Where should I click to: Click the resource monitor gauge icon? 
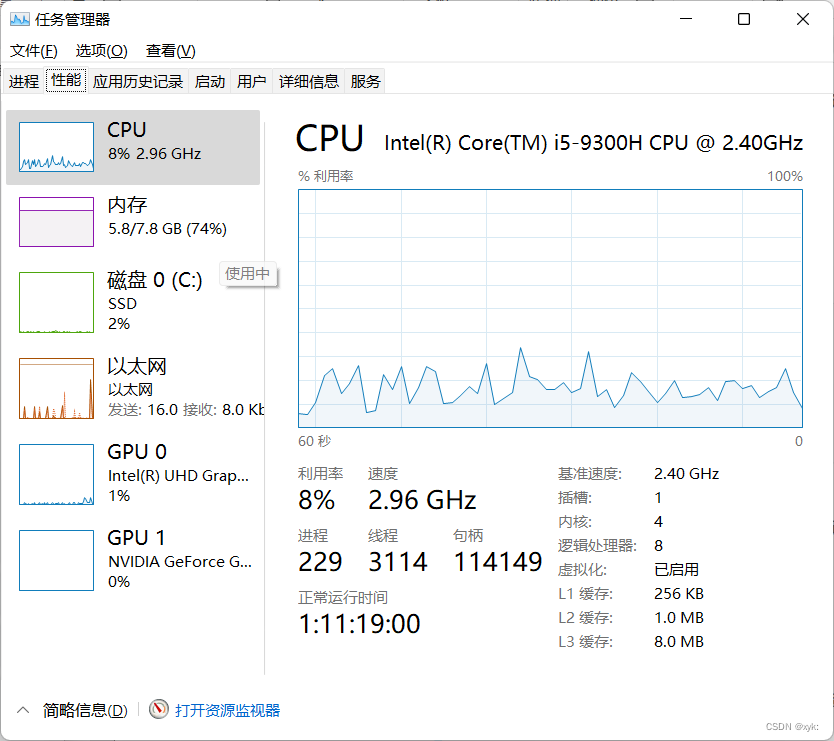pyautogui.click(x=159, y=709)
